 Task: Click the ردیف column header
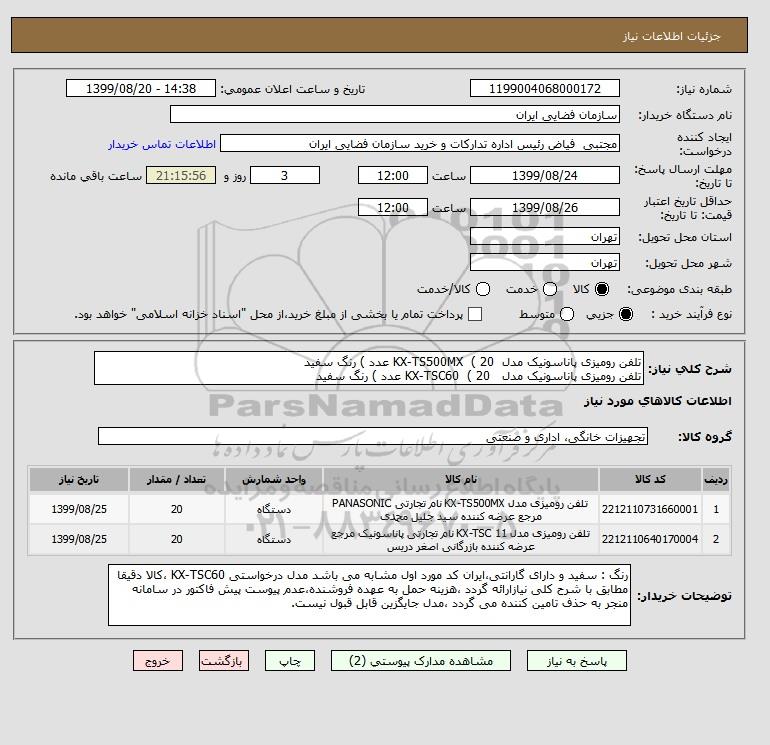(716, 479)
